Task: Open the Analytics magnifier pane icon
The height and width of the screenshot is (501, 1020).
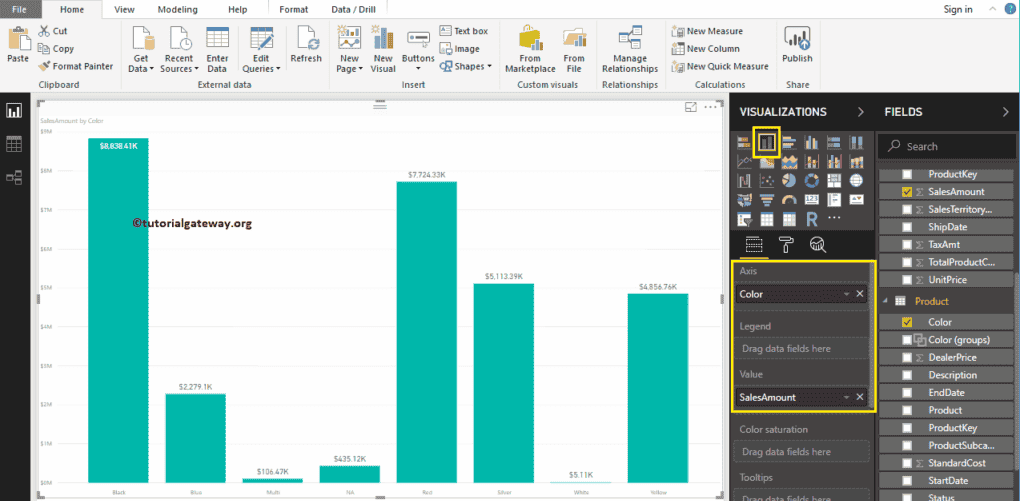Action: (817, 245)
